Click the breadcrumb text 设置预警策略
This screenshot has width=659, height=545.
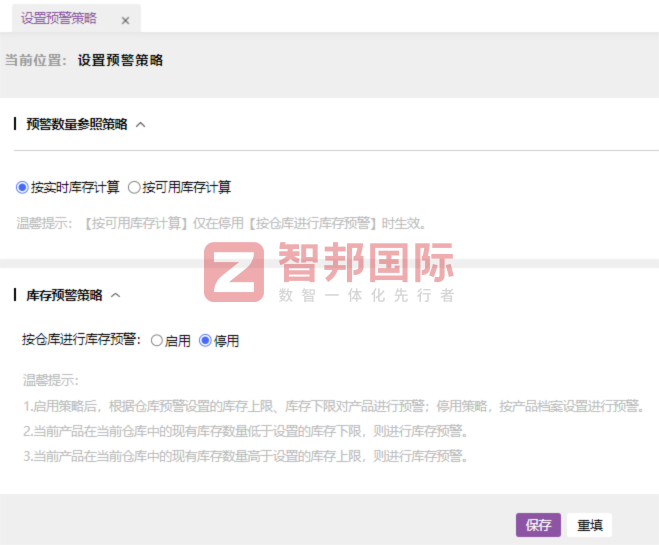pos(120,60)
